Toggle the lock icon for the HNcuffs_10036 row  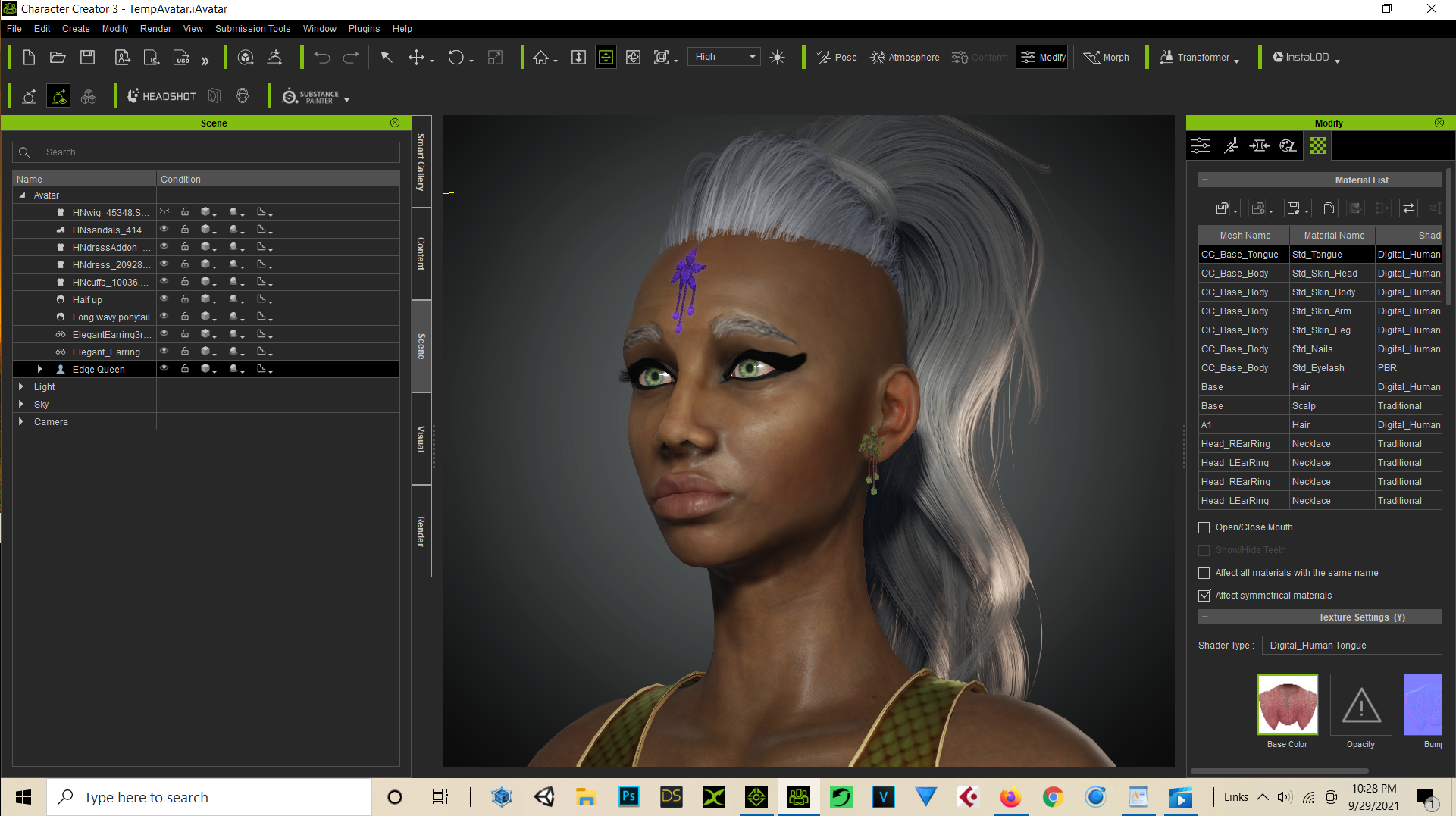(185, 282)
